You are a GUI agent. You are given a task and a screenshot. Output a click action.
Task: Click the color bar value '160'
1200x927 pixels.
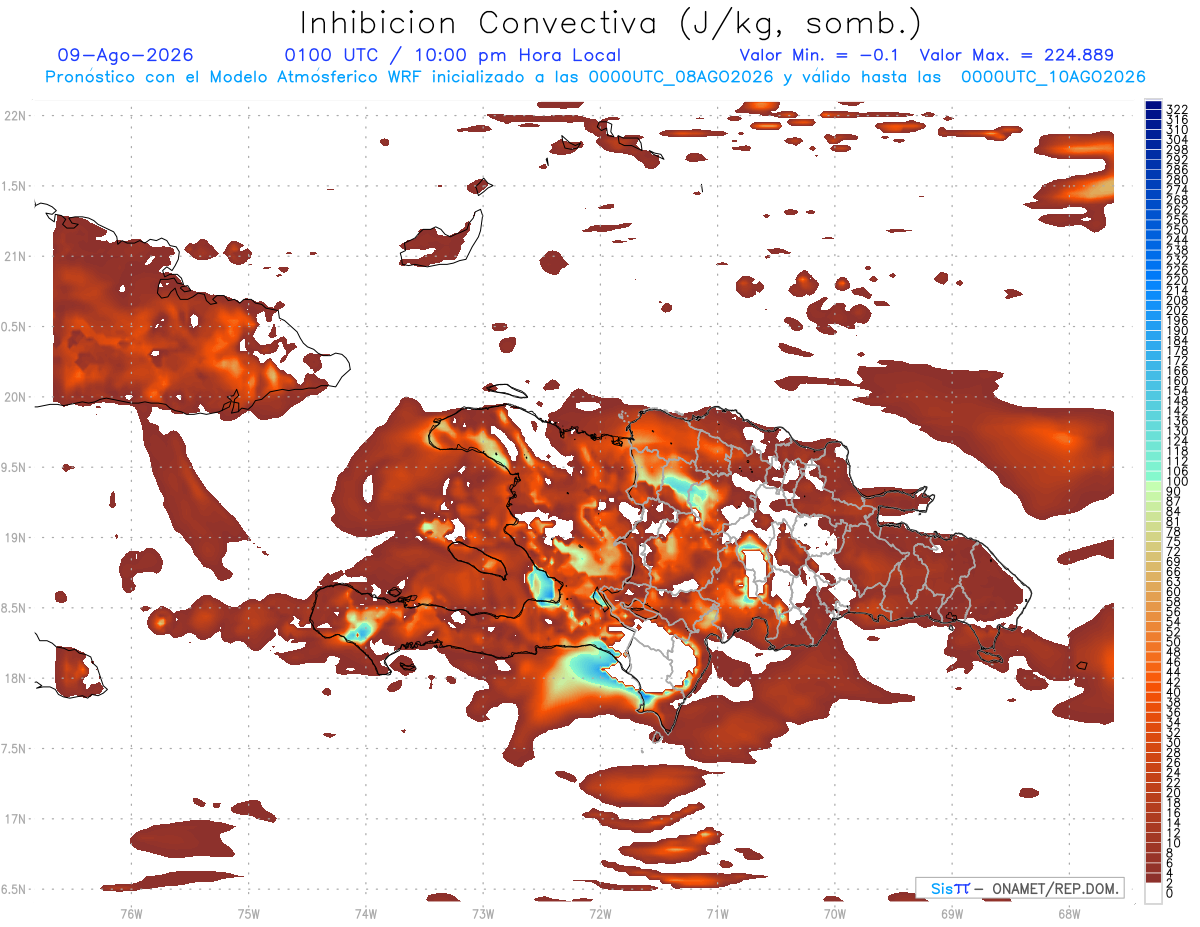point(1177,381)
